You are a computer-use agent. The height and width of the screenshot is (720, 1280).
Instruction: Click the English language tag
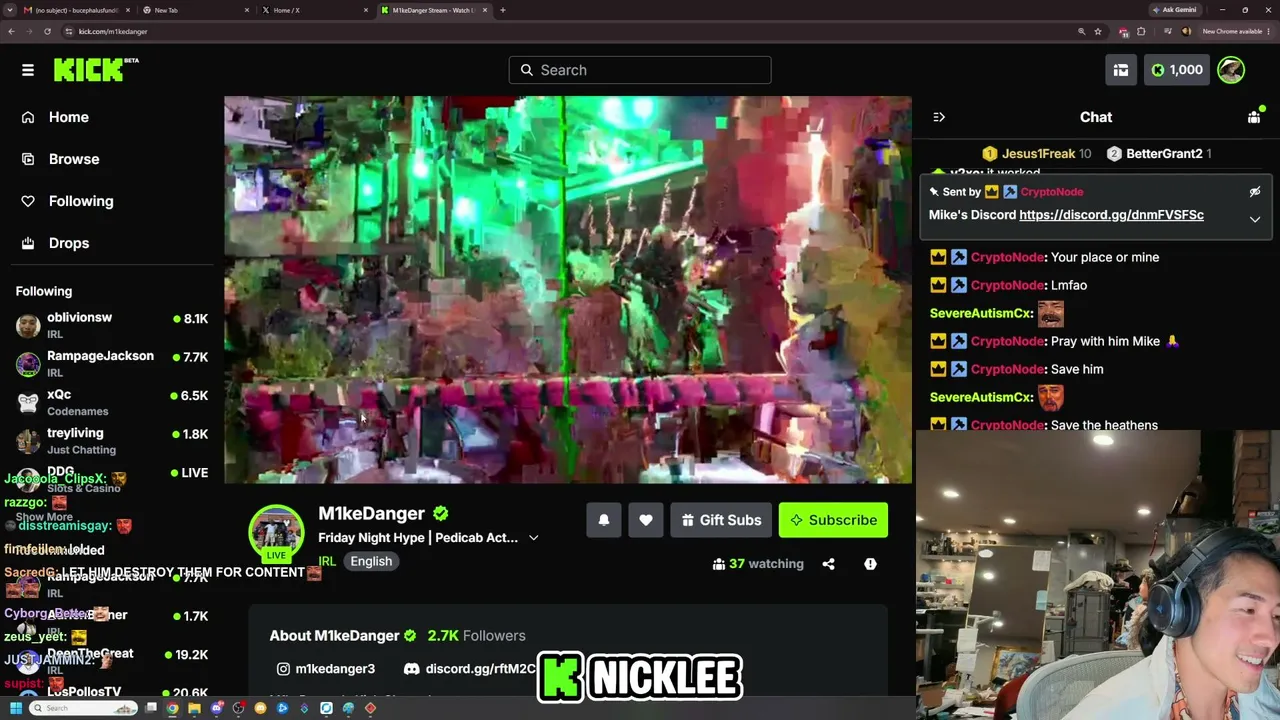point(371,562)
